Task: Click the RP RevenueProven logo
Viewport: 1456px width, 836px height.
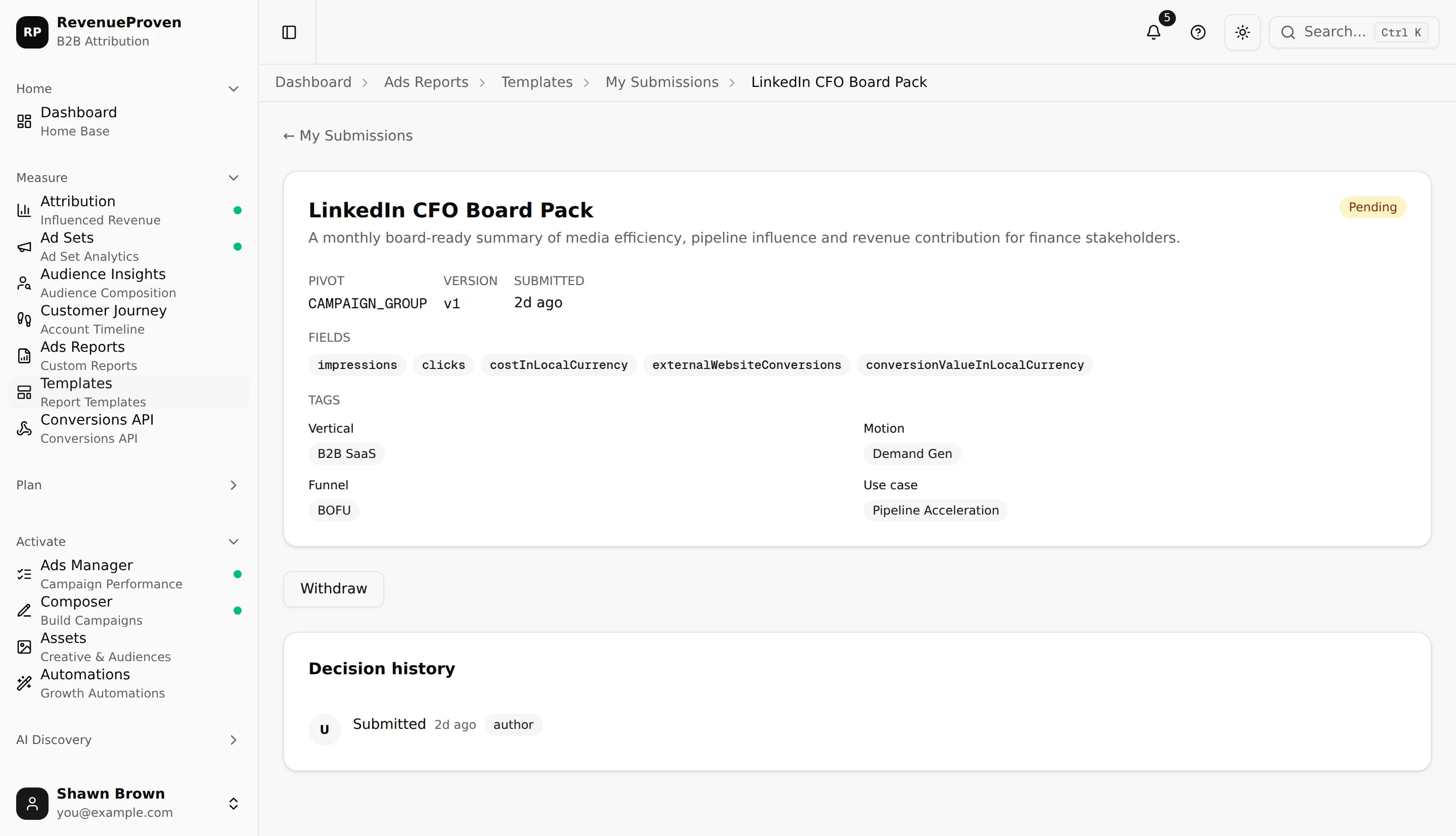Action: [32, 32]
